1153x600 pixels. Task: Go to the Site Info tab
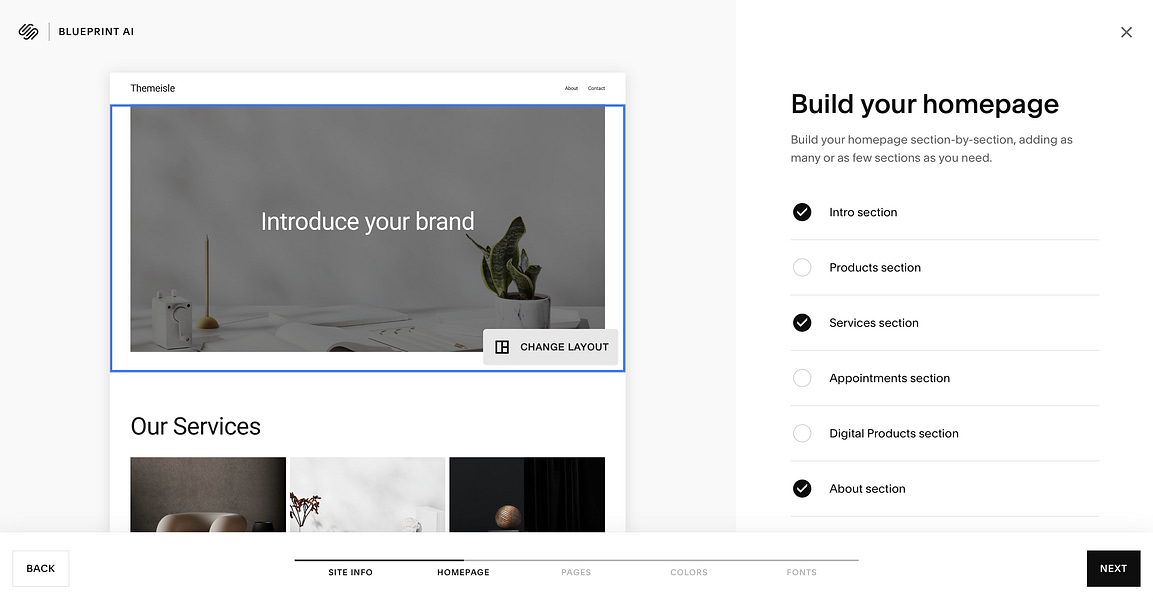350,572
